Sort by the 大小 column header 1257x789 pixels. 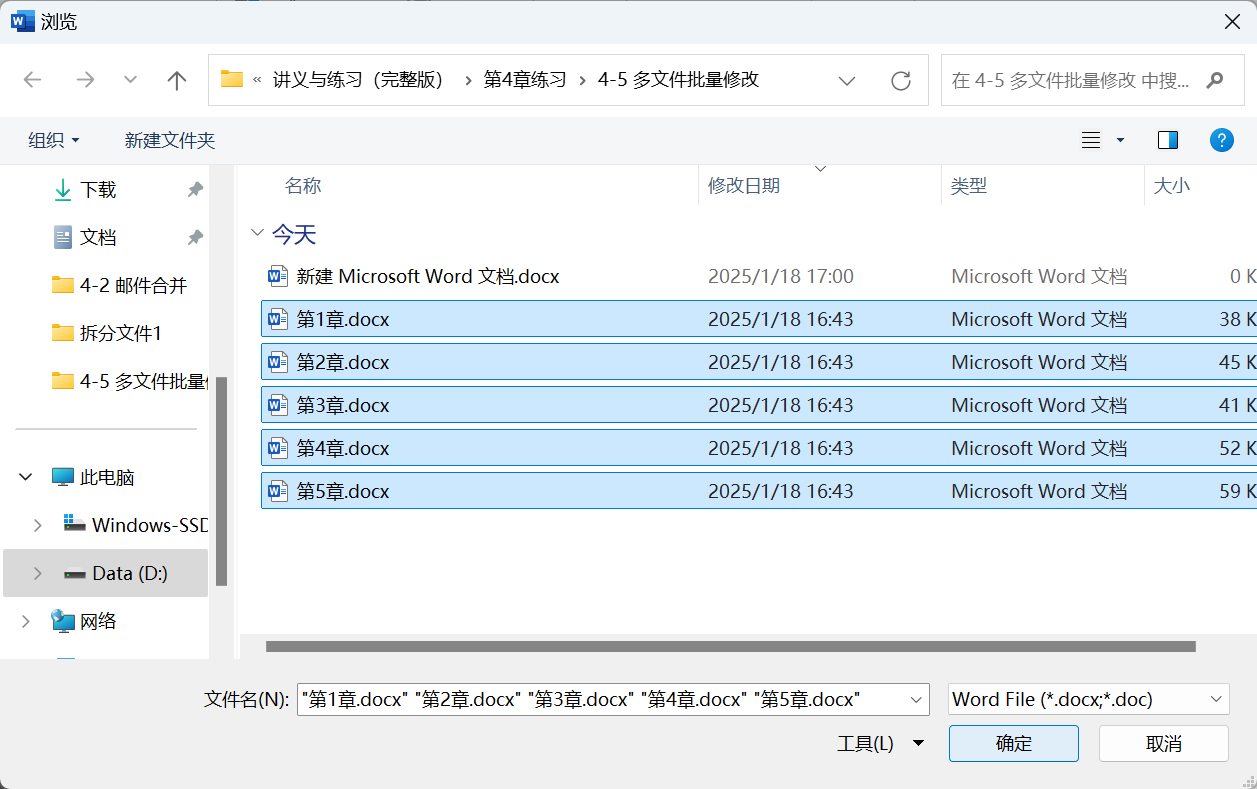point(1172,186)
